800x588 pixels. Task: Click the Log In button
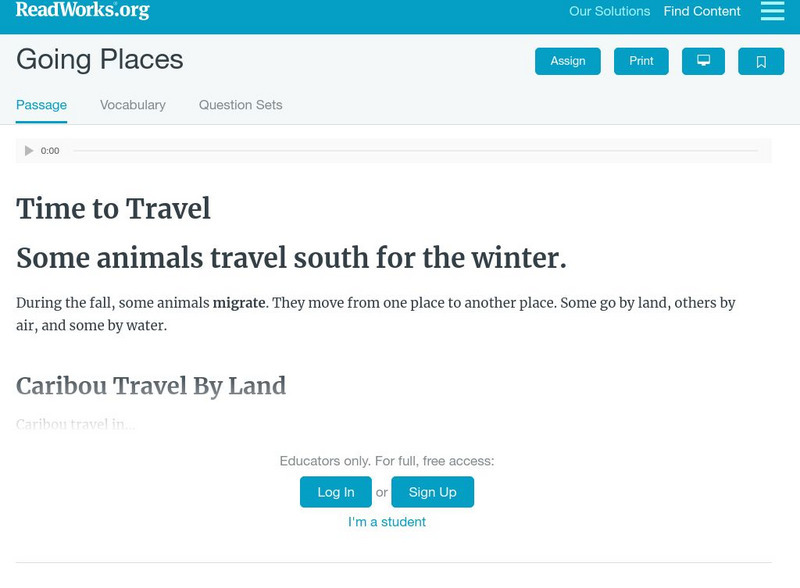336,492
